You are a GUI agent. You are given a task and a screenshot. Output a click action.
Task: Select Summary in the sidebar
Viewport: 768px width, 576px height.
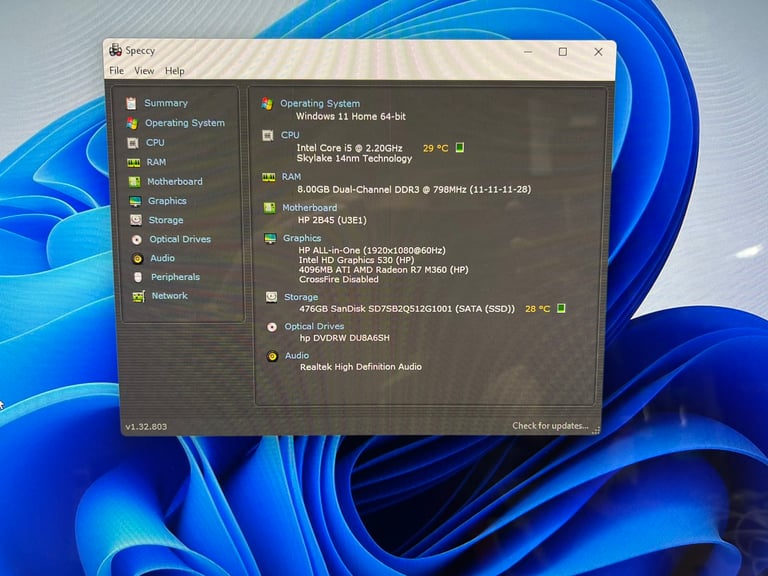pyautogui.click(x=166, y=103)
